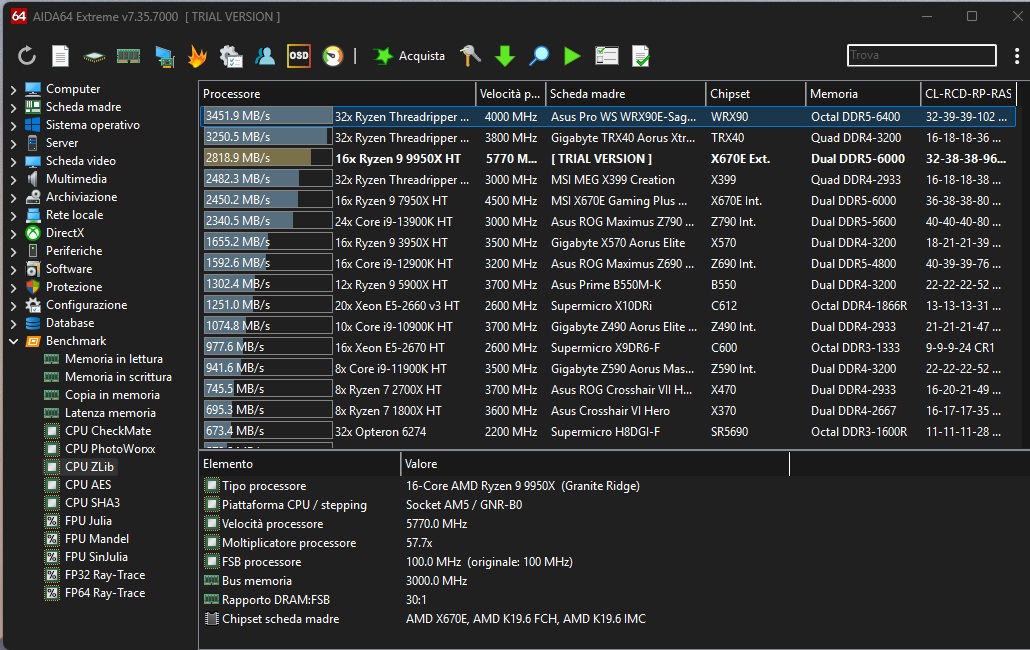
Task: Sort by the Memoria column header
Action: point(863,94)
